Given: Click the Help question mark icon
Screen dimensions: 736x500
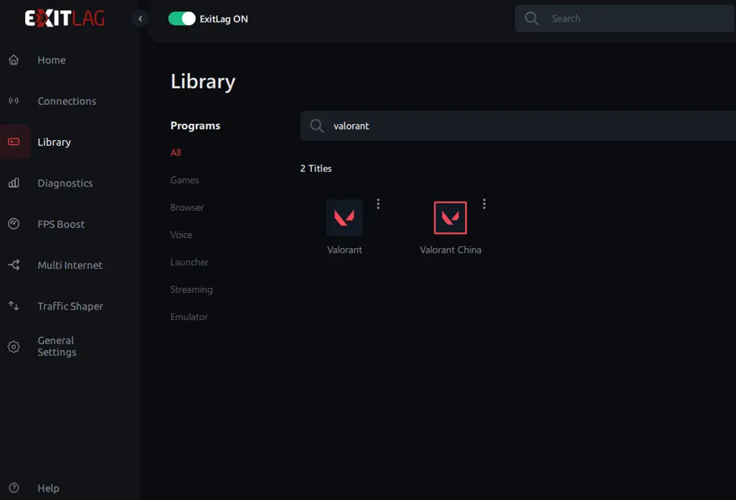Looking at the screenshot, I should point(14,488).
